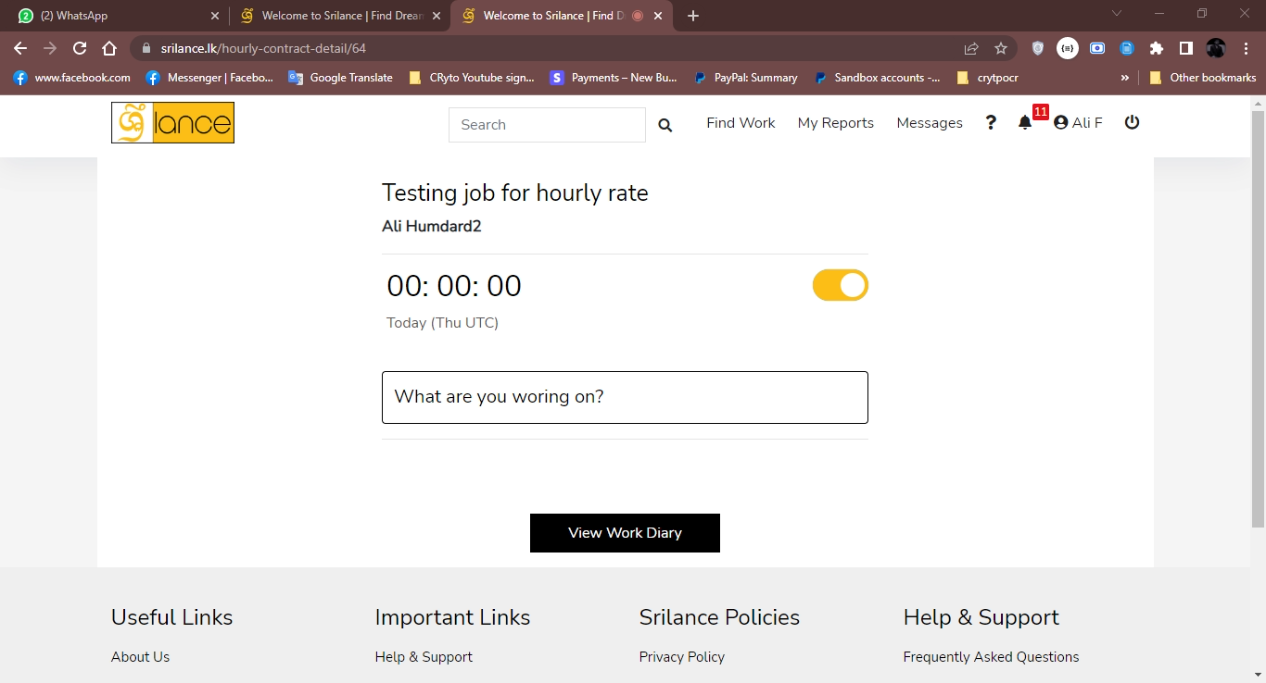Expand the hidden bookmarks chevron
Viewport: 1266px width, 683px height.
pos(1125,78)
